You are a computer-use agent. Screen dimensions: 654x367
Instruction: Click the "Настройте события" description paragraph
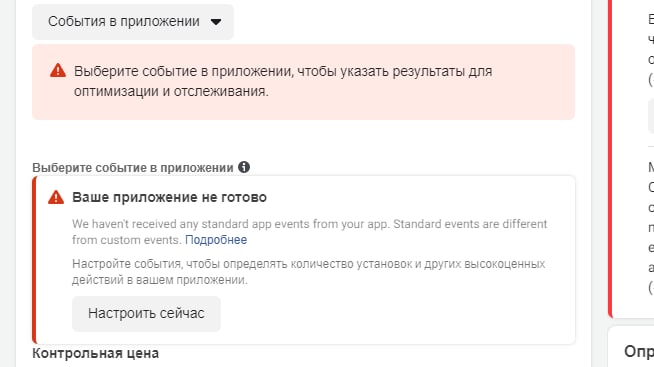pos(309,272)
